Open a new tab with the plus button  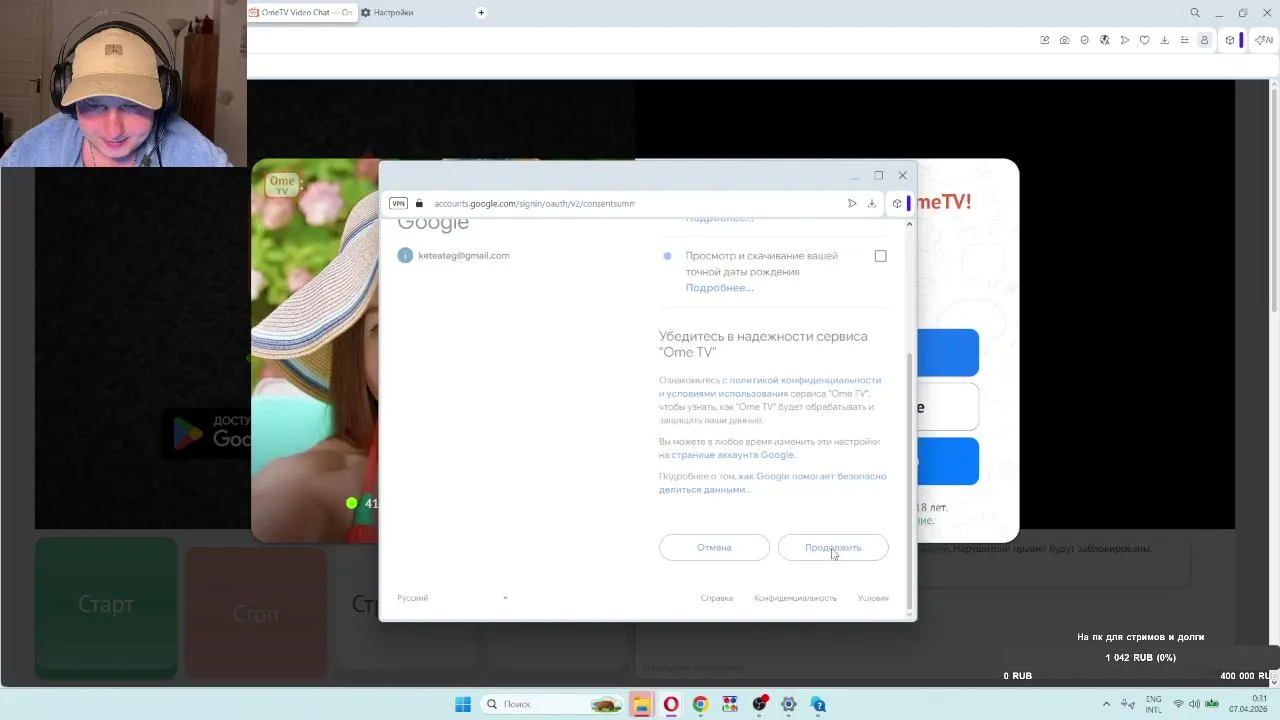[481, 12]
